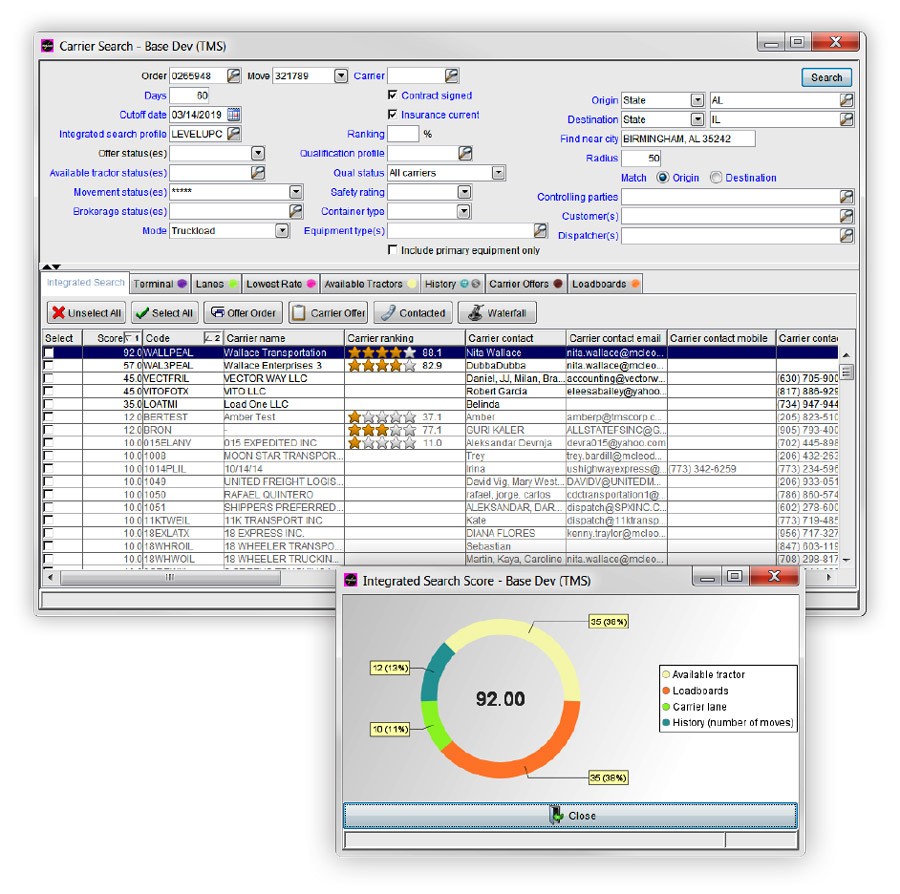Click the Carrier field lookup icon
Screen dimensions: 900x894
pyautogui.click(x=452, y=76)
